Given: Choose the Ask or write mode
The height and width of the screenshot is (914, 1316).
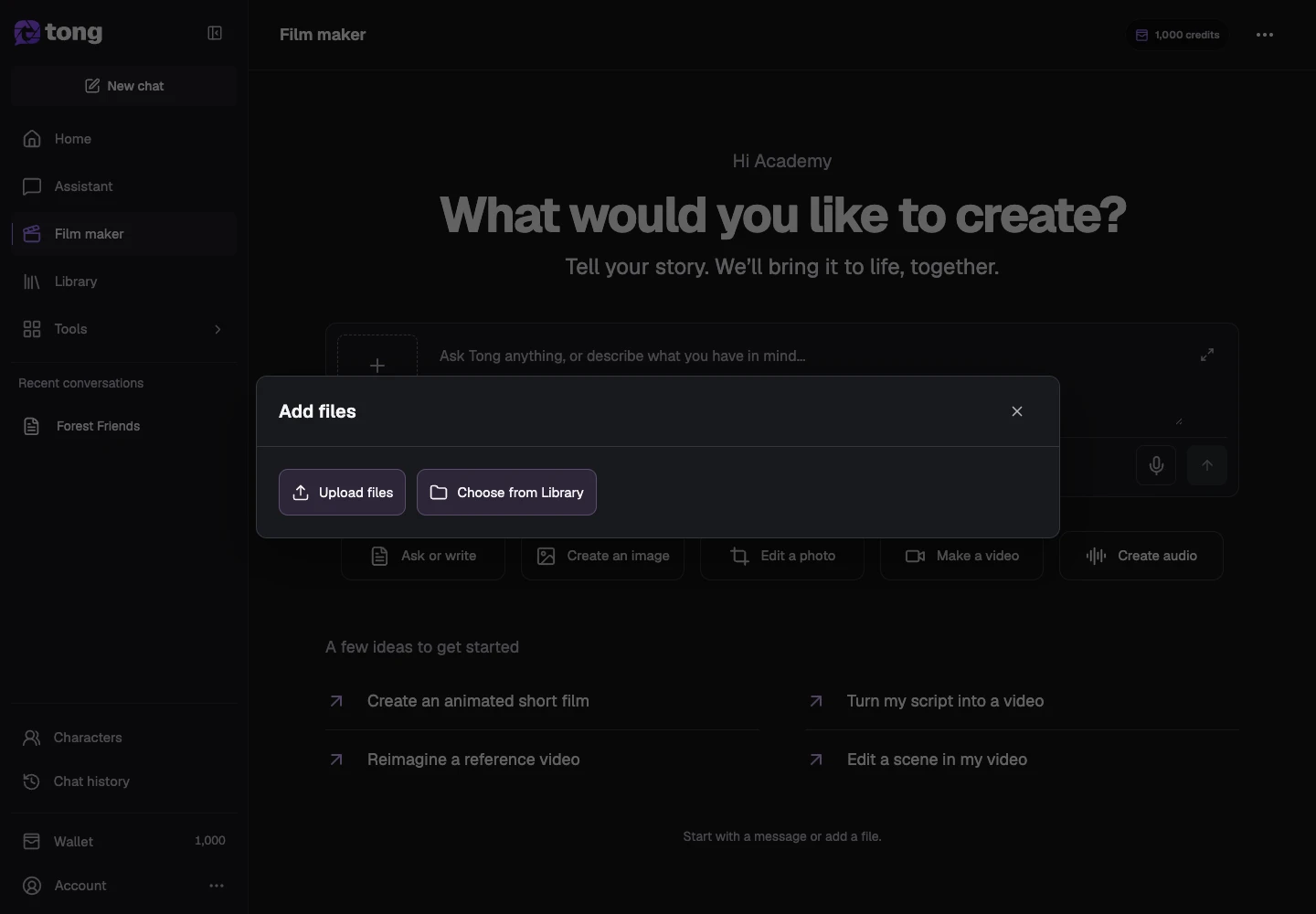Looking at the screenshot, I should 423,556.
